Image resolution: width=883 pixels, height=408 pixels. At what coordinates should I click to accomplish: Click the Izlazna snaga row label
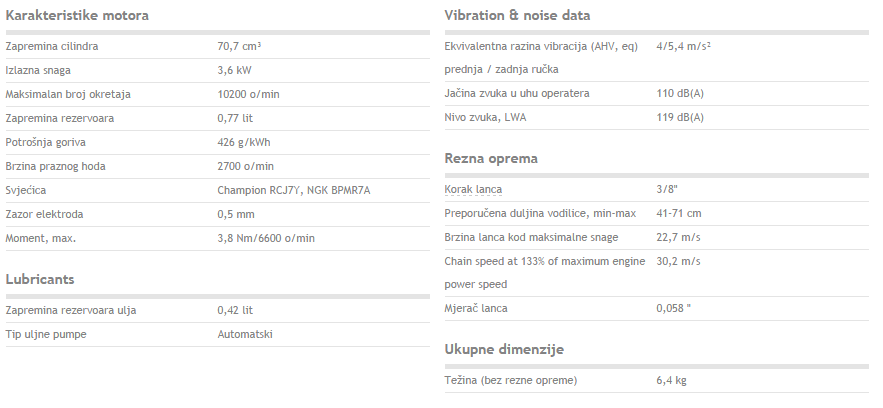38,70
